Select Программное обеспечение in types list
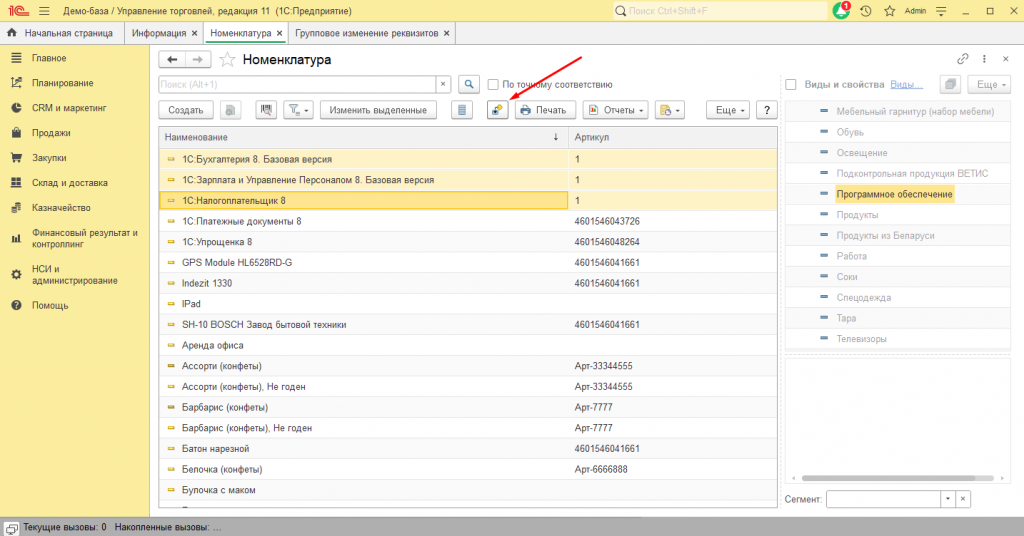This screenshot has width=1024, height=536. pyautogui.click(x=894, y=194)
